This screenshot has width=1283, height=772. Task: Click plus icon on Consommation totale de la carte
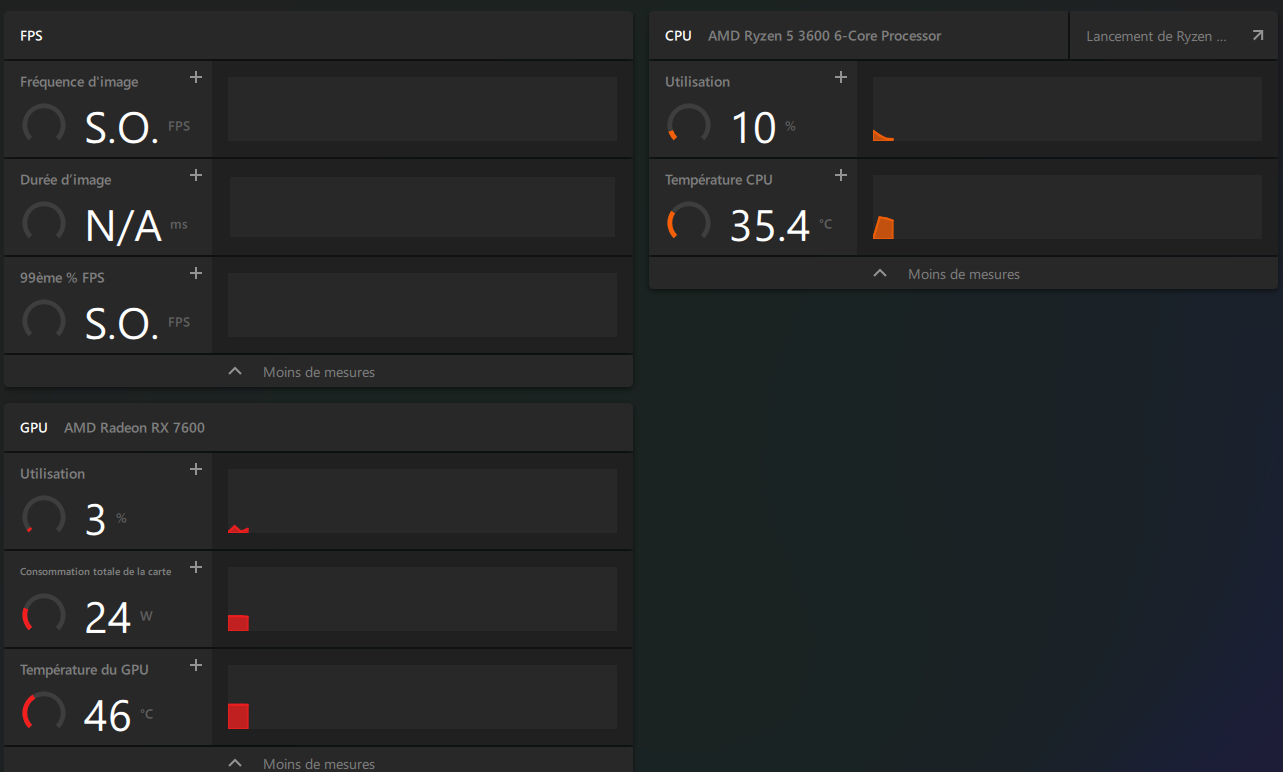pyautogui.click(x=196, y=567)
